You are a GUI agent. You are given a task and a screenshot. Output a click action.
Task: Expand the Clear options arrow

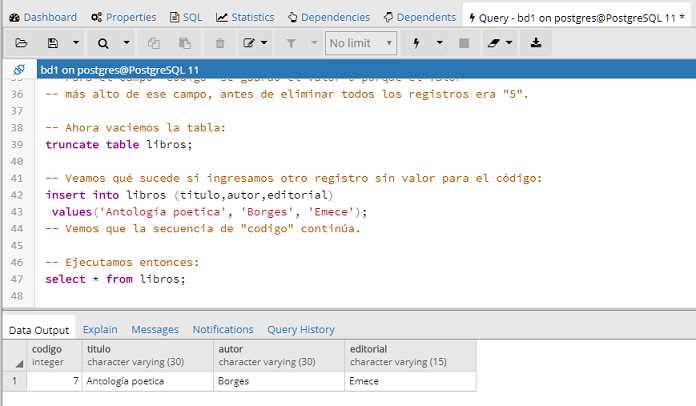pyautogui.click(x=509, y=43)
